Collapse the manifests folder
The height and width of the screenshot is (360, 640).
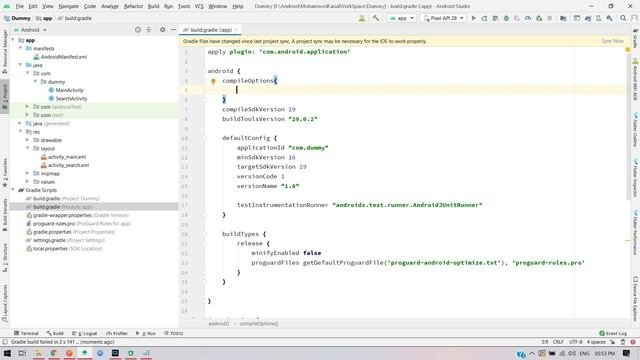pyautogui.click(x=20, y=48)
